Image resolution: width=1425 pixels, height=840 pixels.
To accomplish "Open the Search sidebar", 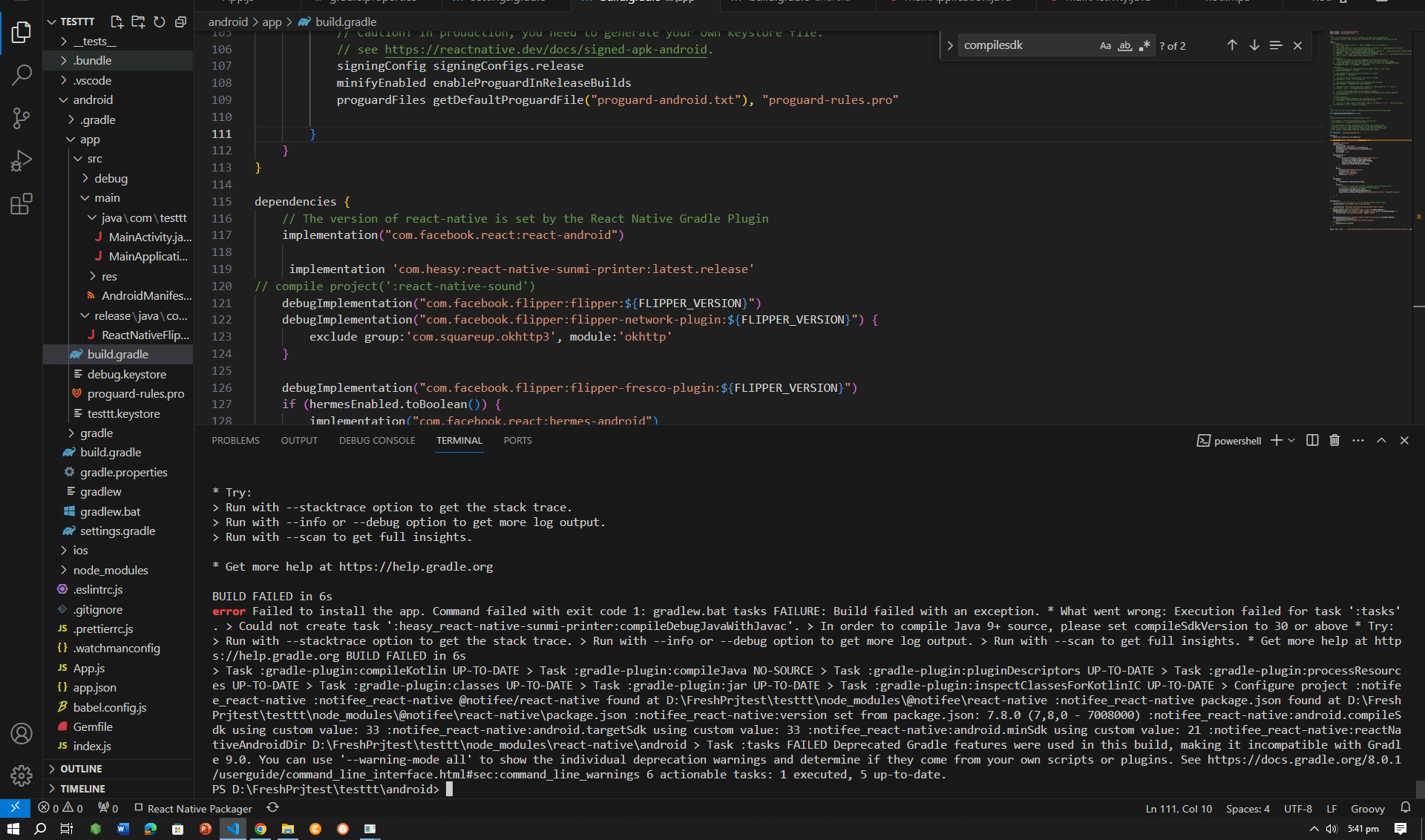I will click(x=22, y=75).
